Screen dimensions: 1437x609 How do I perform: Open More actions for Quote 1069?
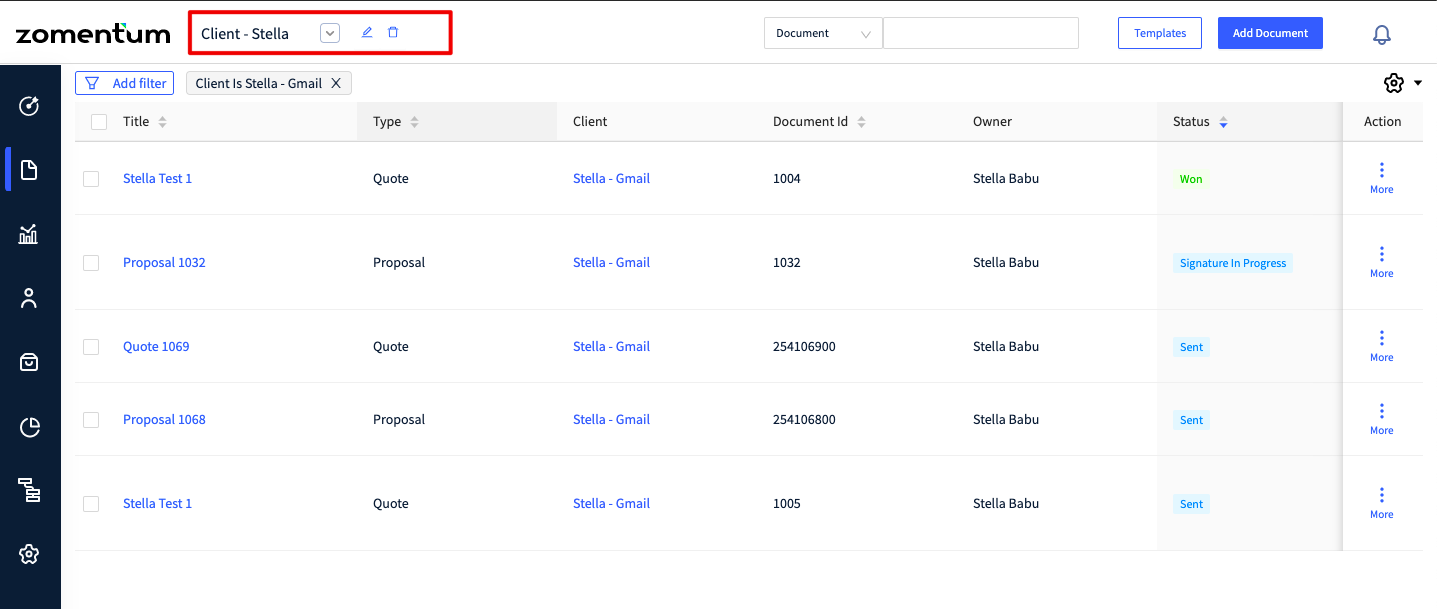click(1382, 346)
